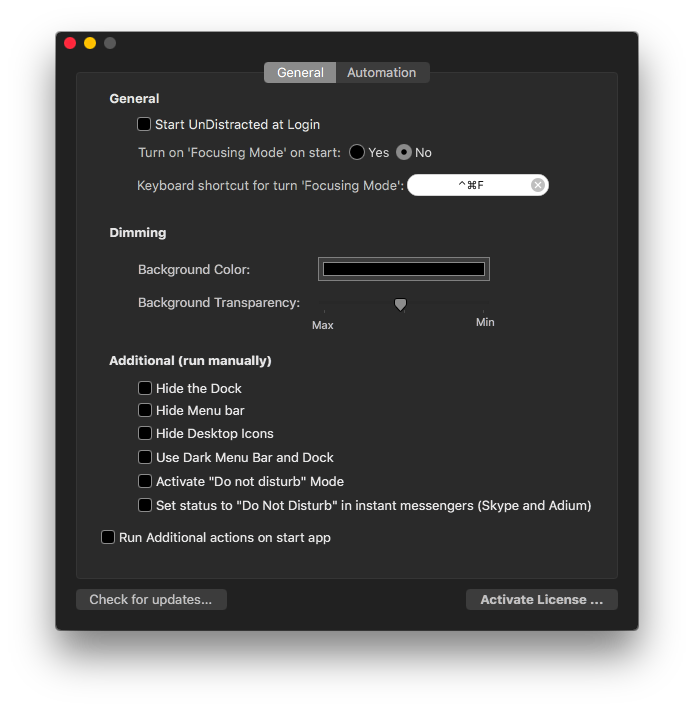Turn on Activate "Do not disturb" Mode
Viewport: 694px width, 710px height.
pos(145,481)
